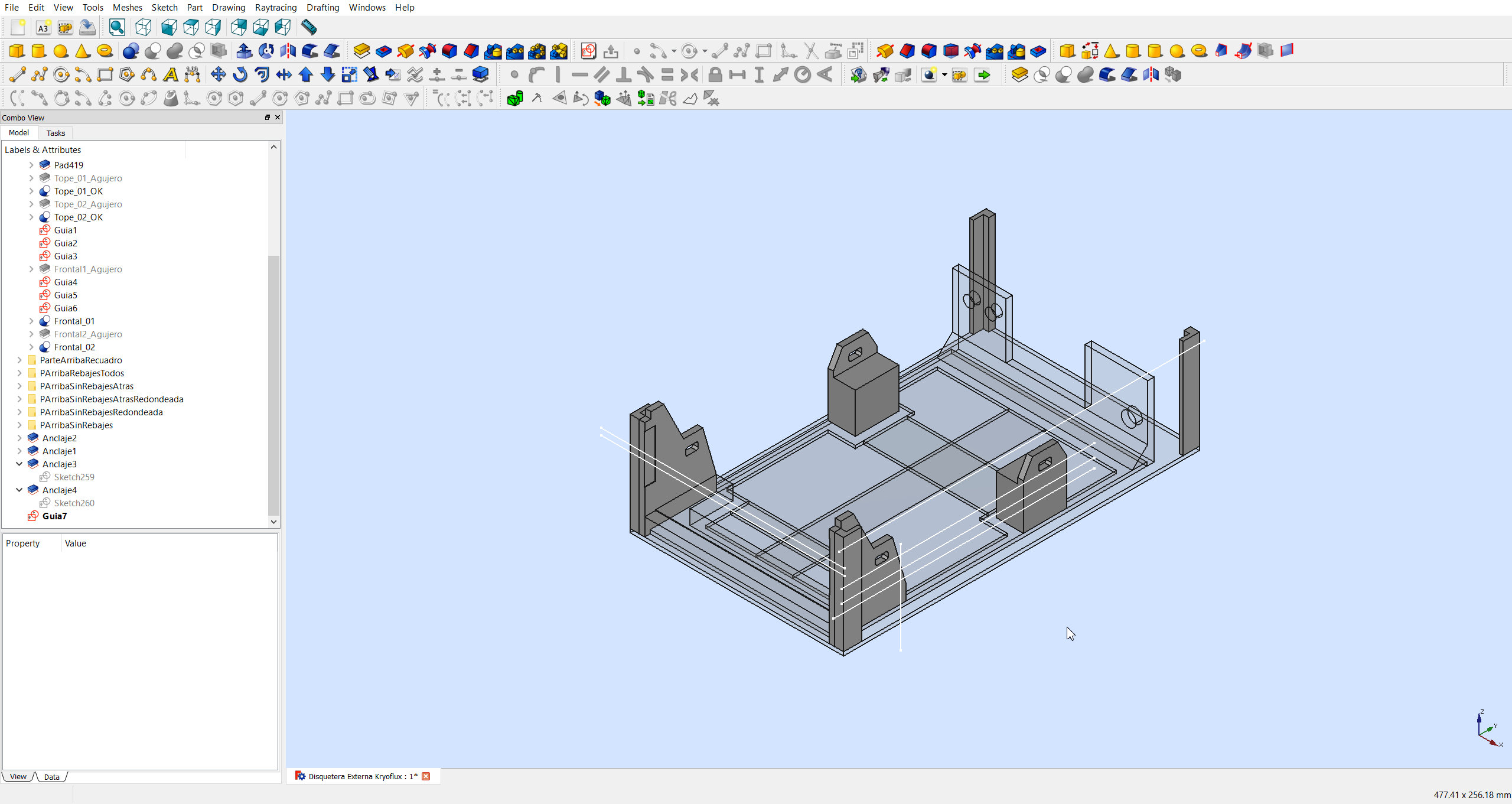Expand the Pad419 tree node
1512x804 pixels.
coord(31,165)
